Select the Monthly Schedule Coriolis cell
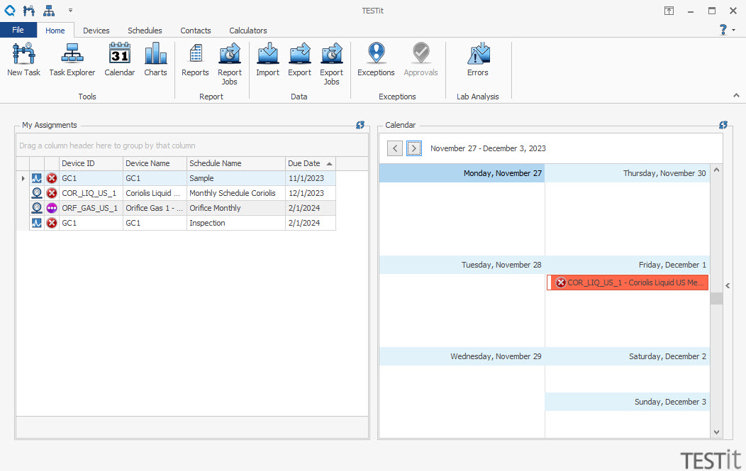The width and height of the screenshot is (746, 471). click(236, 193)
